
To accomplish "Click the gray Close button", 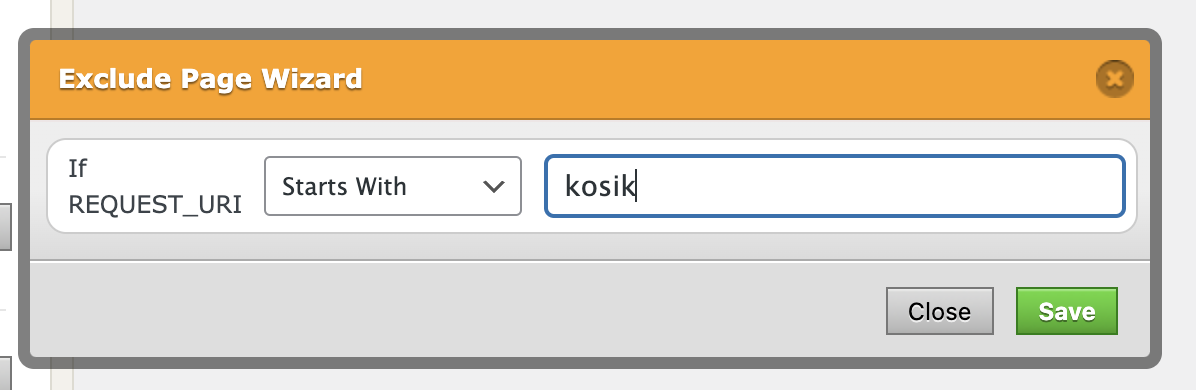I will point(940,311).
